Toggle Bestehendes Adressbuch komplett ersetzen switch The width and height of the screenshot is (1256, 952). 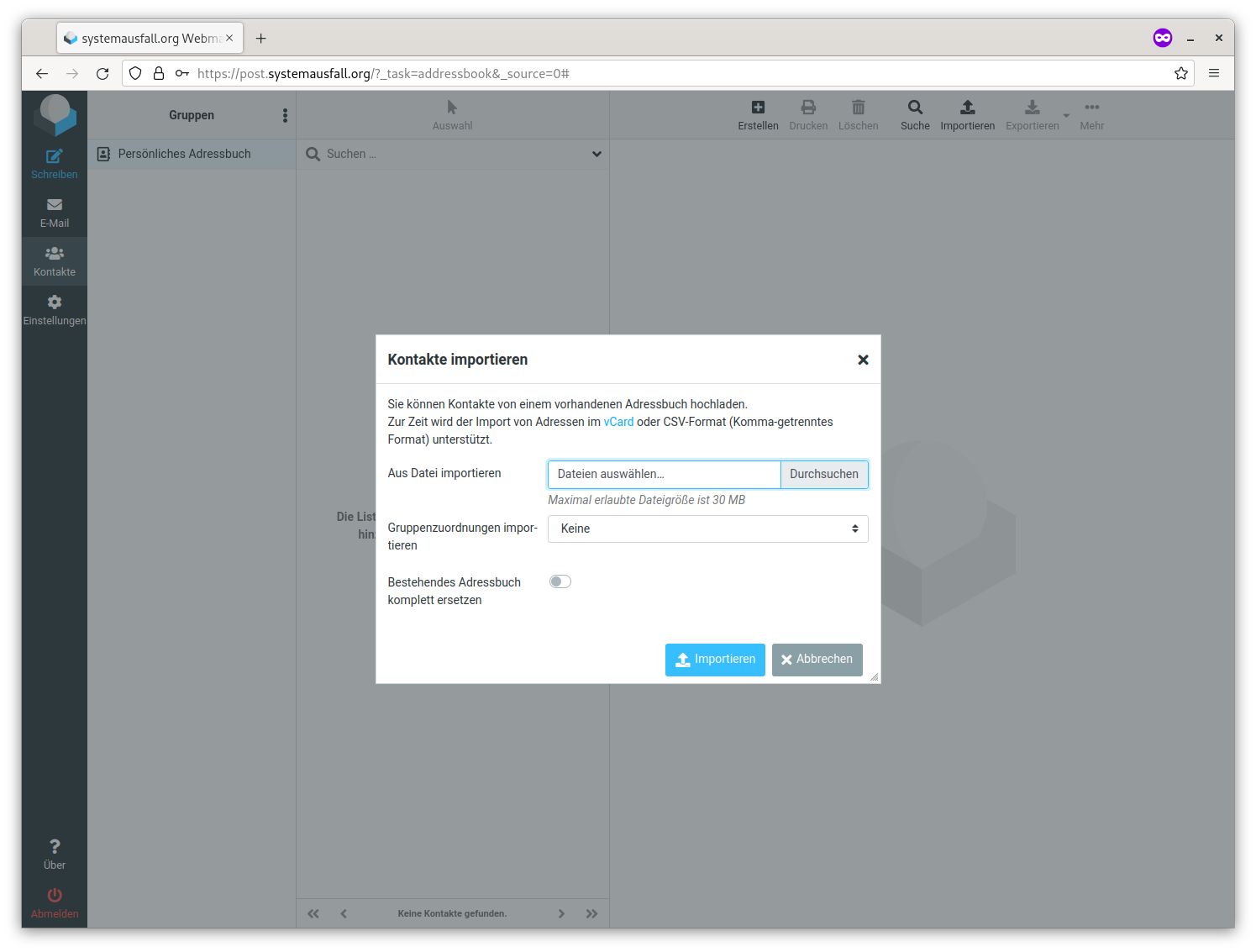560,581
